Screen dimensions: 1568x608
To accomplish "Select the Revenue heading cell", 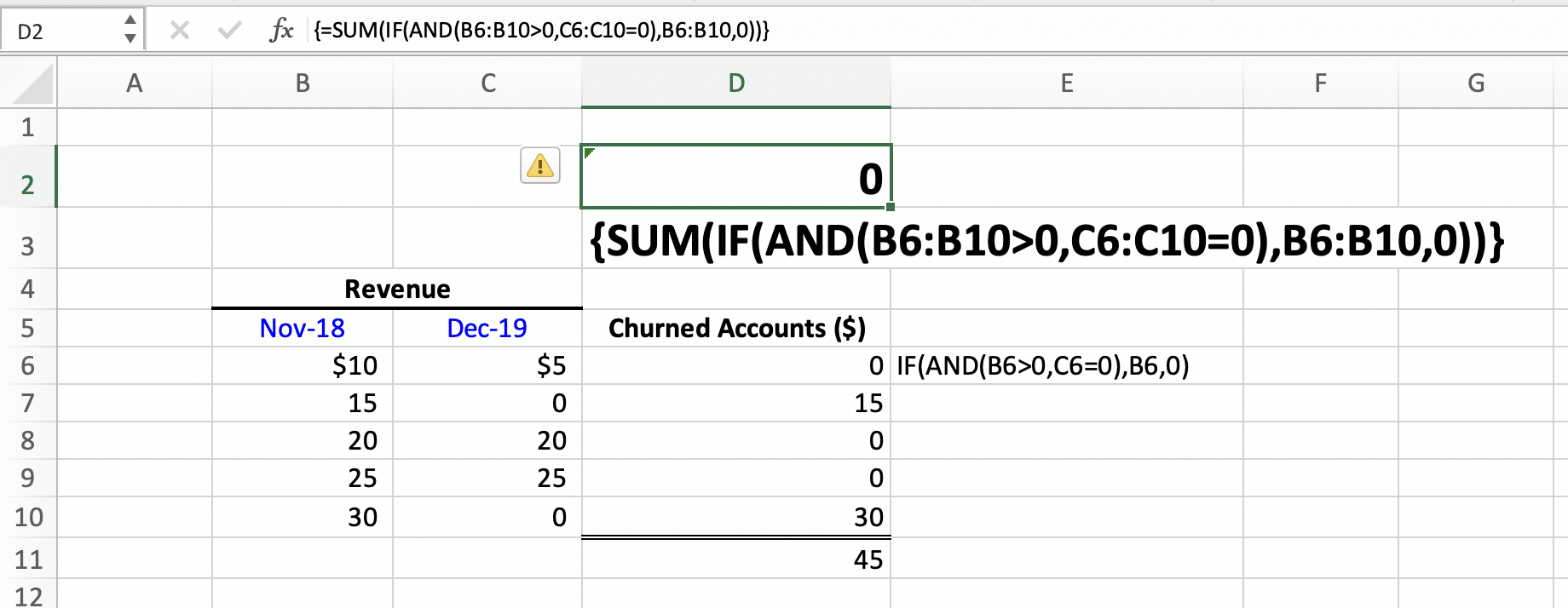I will point(396,290).
